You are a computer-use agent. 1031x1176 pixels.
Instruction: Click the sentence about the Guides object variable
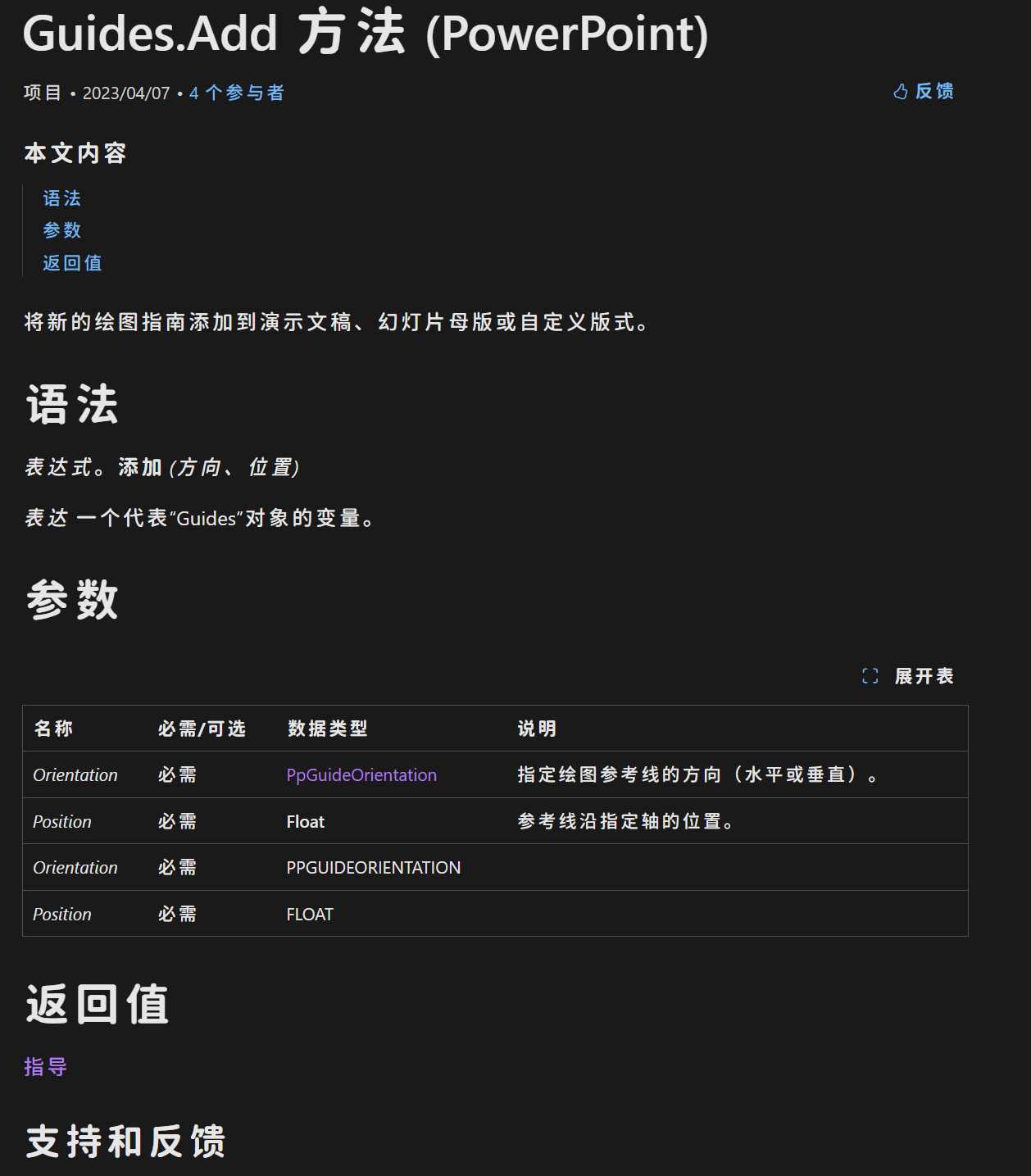(200, 518)
